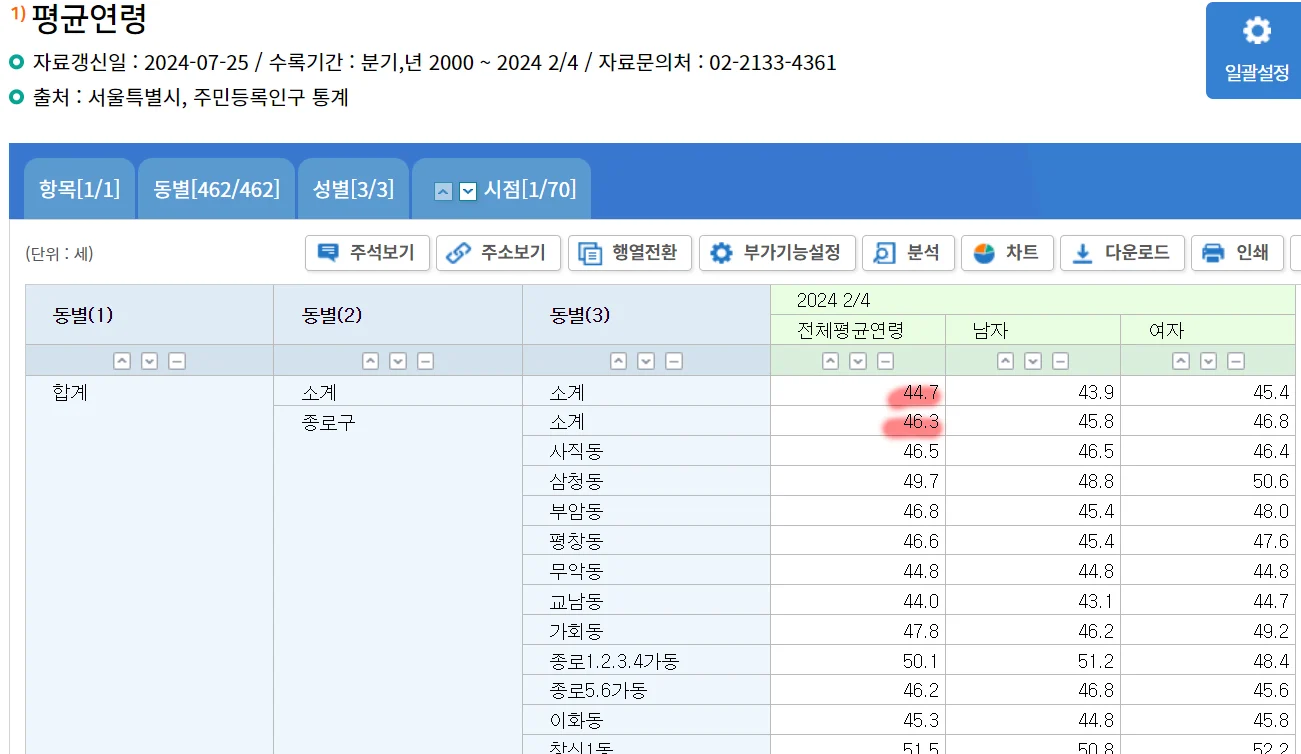Image resolution: width=1301 pixels, height=754 pixels.
Task: Click the 인쇄 print button
Action: [1237, 253]
